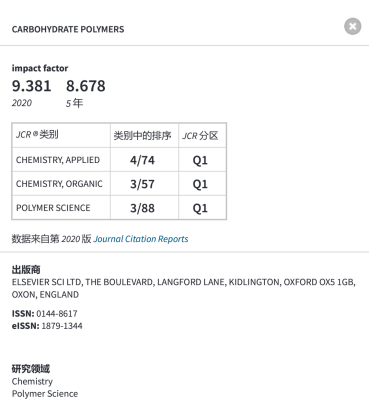Image resolution: width=369 pixels, height=415 pixels.
Task: Select the 2020 impact factor value 9.381
Action: pos(32,86)
